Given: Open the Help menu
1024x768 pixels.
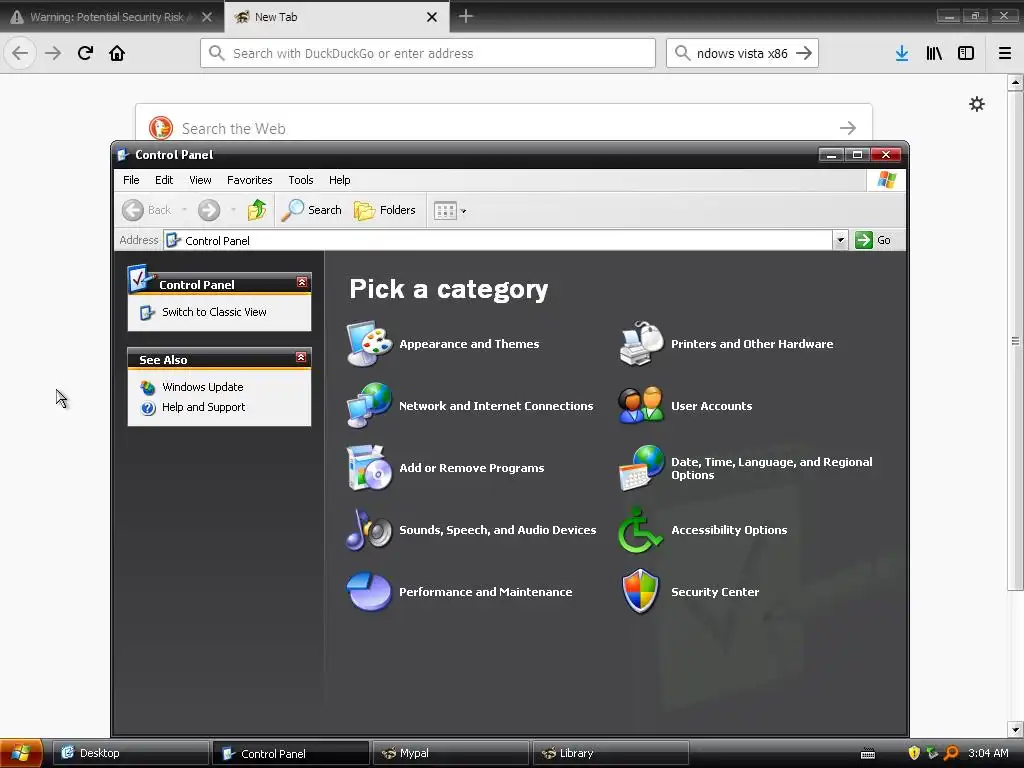Looking at the screenshot, I should [340, 180].
